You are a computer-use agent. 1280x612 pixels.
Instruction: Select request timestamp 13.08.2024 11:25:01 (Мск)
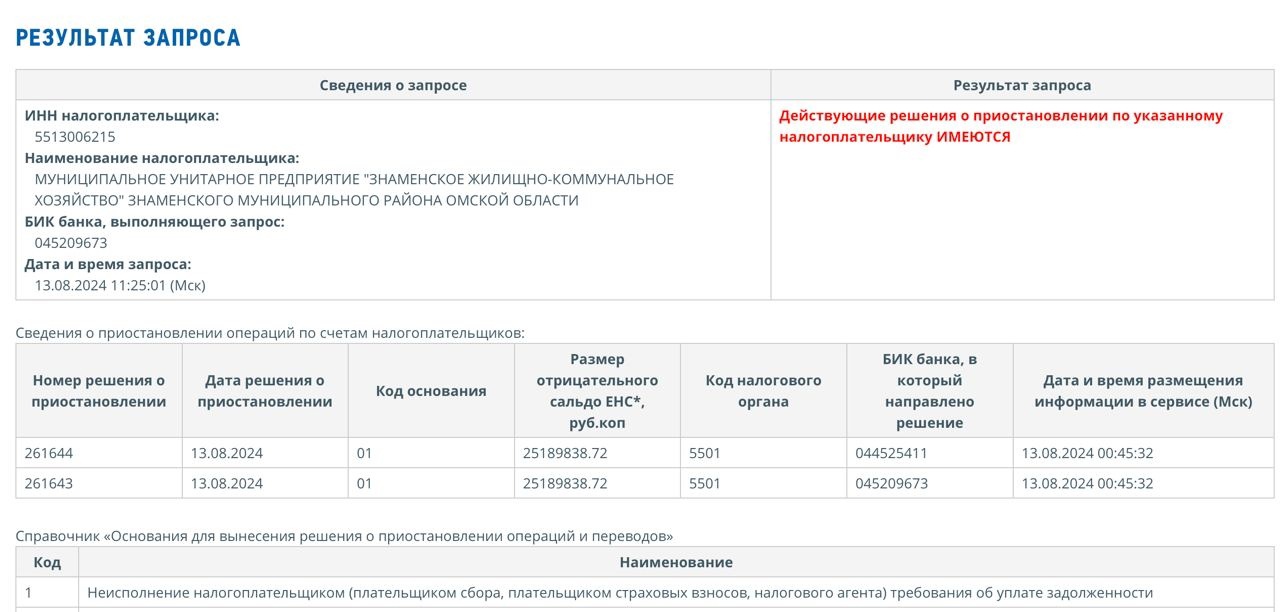120,285
